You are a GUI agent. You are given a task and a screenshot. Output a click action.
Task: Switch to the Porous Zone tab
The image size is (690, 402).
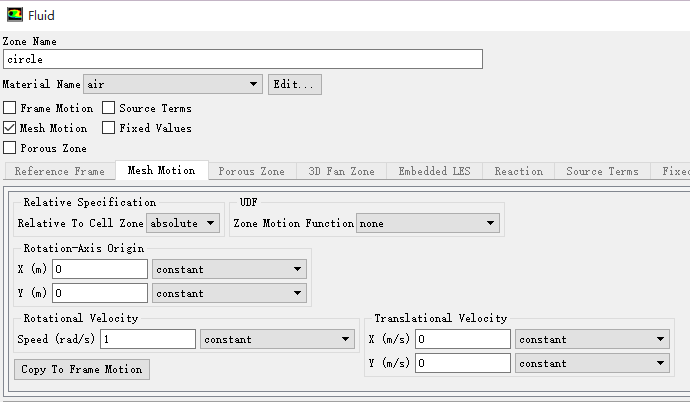(x=252, y=171)
